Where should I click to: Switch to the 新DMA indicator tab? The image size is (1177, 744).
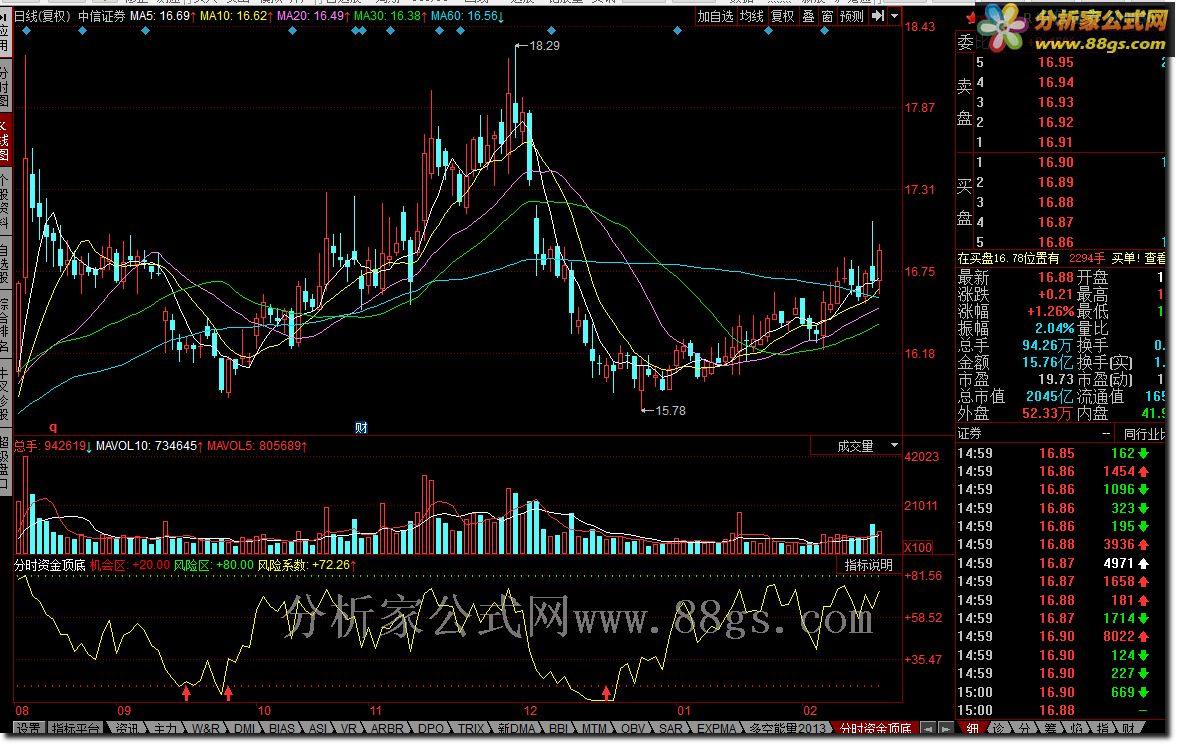point(516,729)
